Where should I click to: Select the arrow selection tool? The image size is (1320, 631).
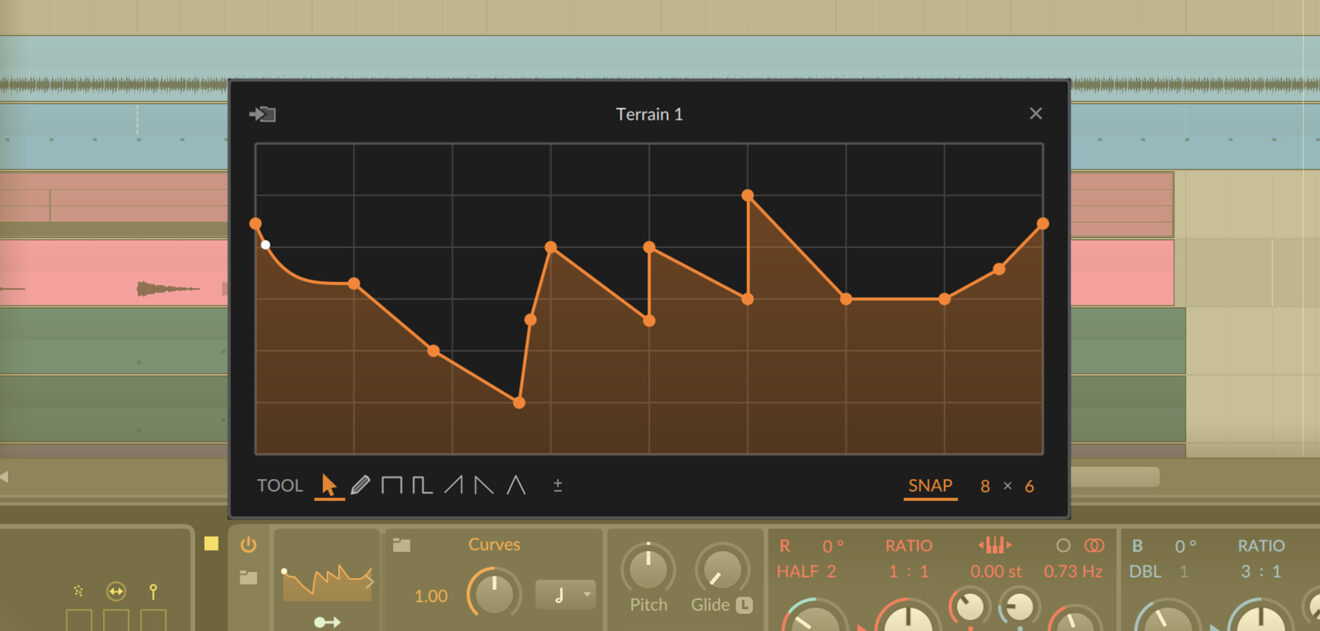pos(330,484)
